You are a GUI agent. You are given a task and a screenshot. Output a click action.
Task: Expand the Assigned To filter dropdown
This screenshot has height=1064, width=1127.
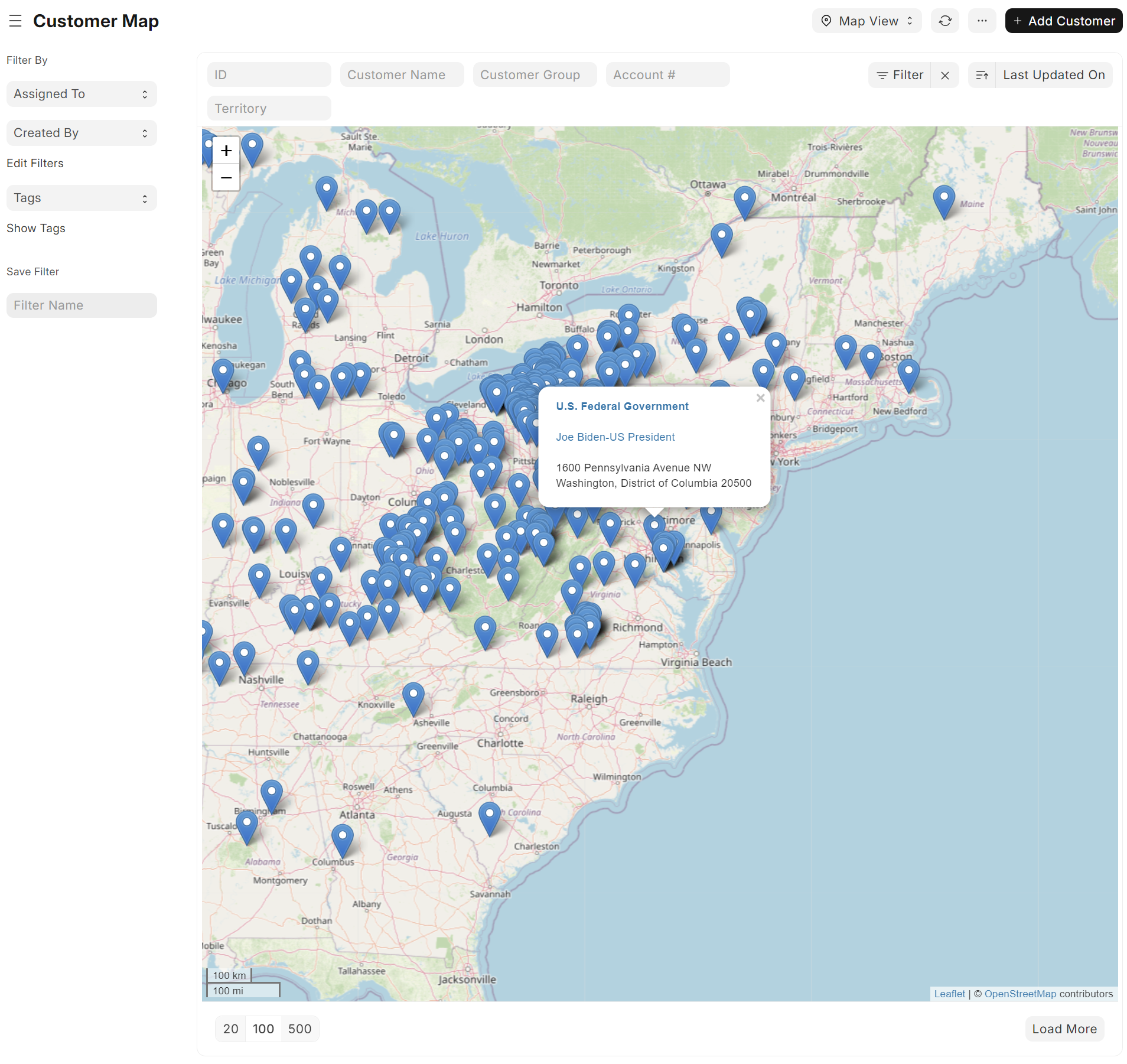(82, 94)
